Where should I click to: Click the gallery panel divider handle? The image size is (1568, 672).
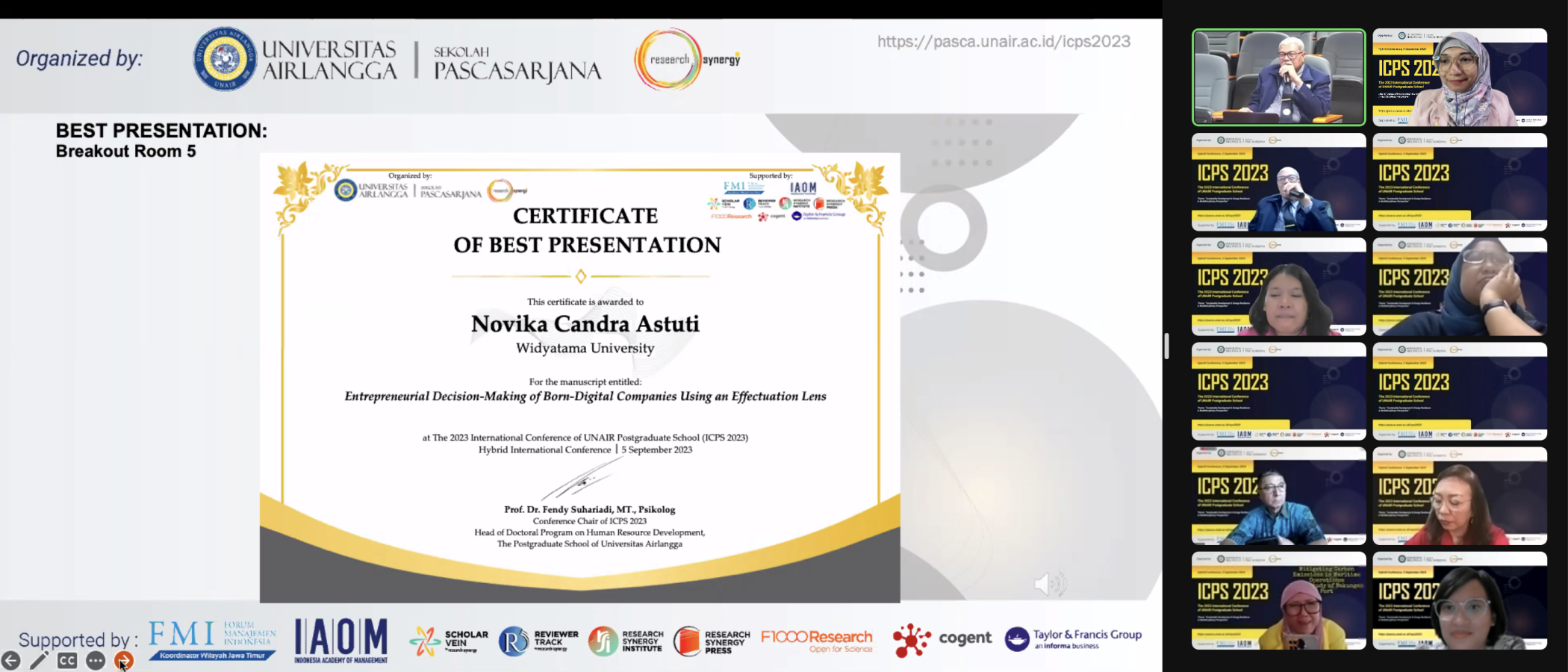[x=1166, y=346]
